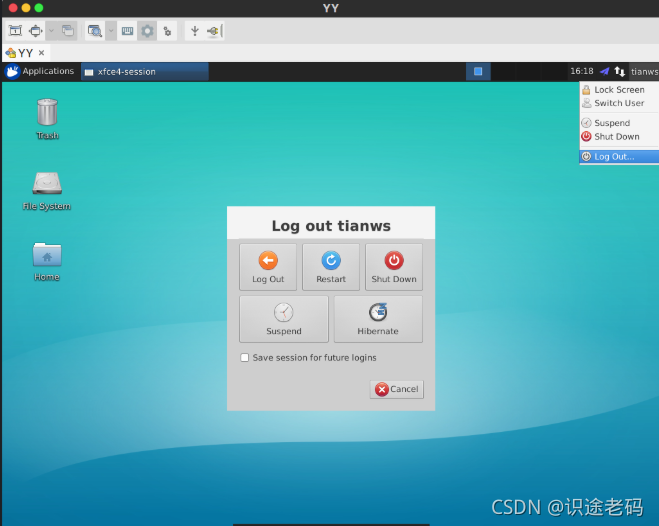The height and width of the screenshot is (526, 659).
Task: Enable Save session for future logins
Action: tap(245, 358)
